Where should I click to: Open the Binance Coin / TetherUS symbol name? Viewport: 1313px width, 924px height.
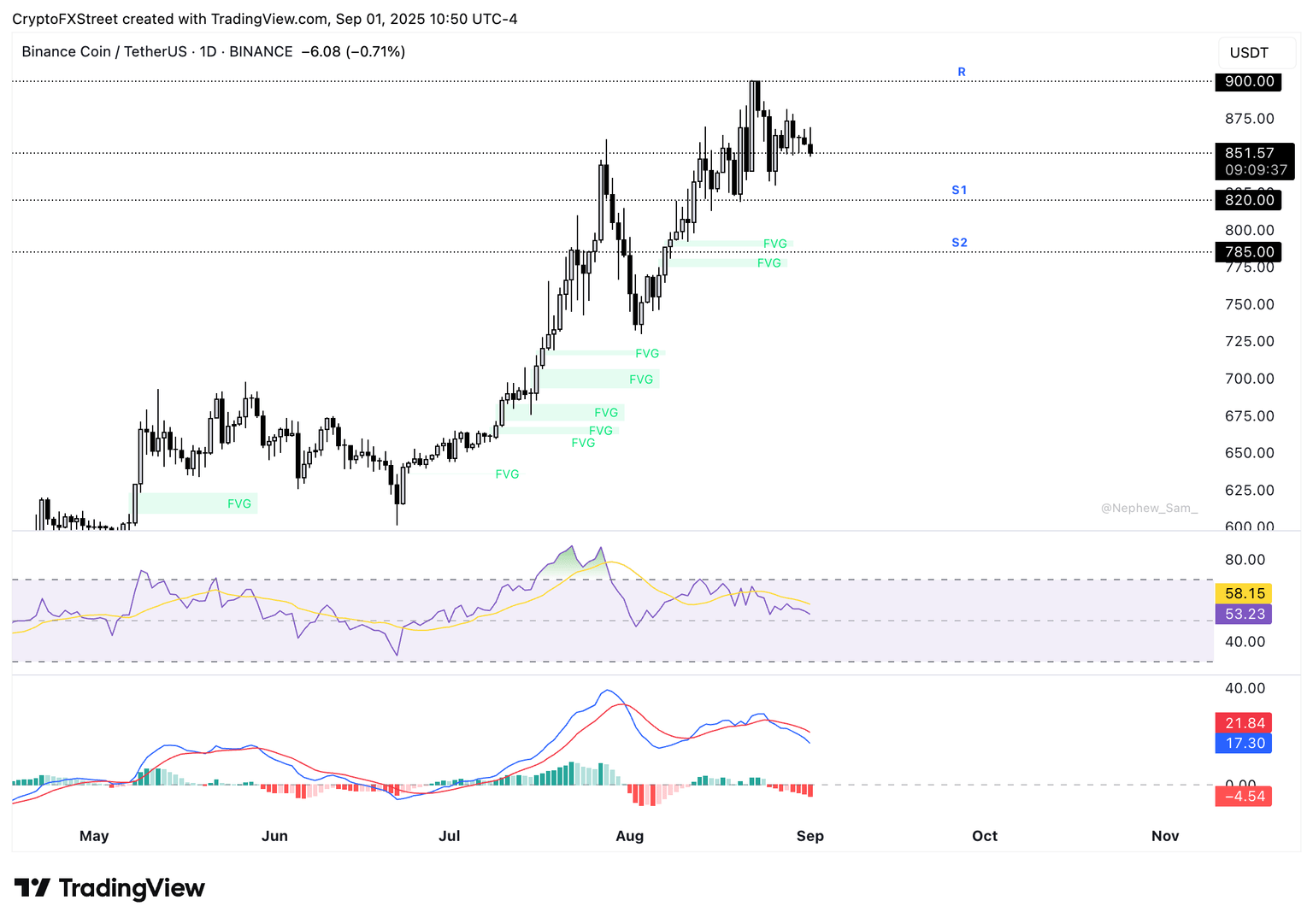(x=103, y=51)
